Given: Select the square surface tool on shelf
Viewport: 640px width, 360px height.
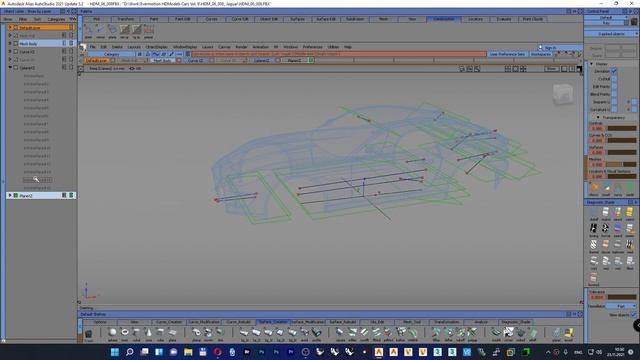Looking at the screenshot, I should 340,333.
